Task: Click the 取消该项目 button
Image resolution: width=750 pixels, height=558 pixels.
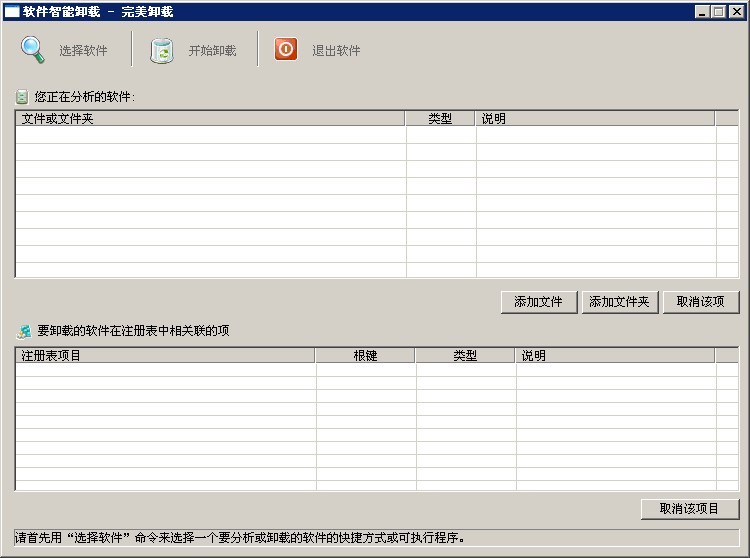Action: click(689, 509)
